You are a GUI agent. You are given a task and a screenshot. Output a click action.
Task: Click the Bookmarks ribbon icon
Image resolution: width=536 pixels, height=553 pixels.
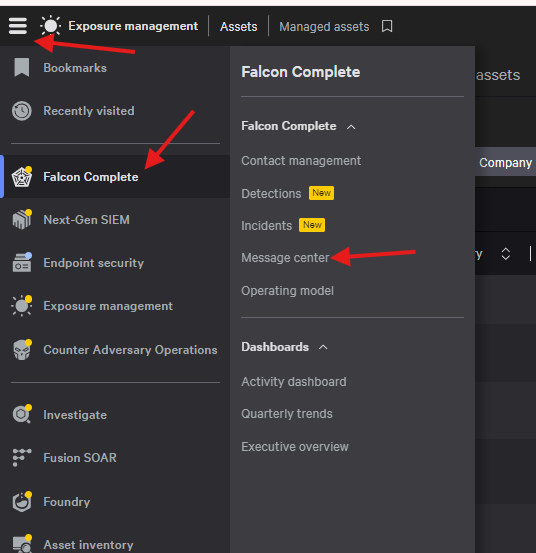click(22, 67)
